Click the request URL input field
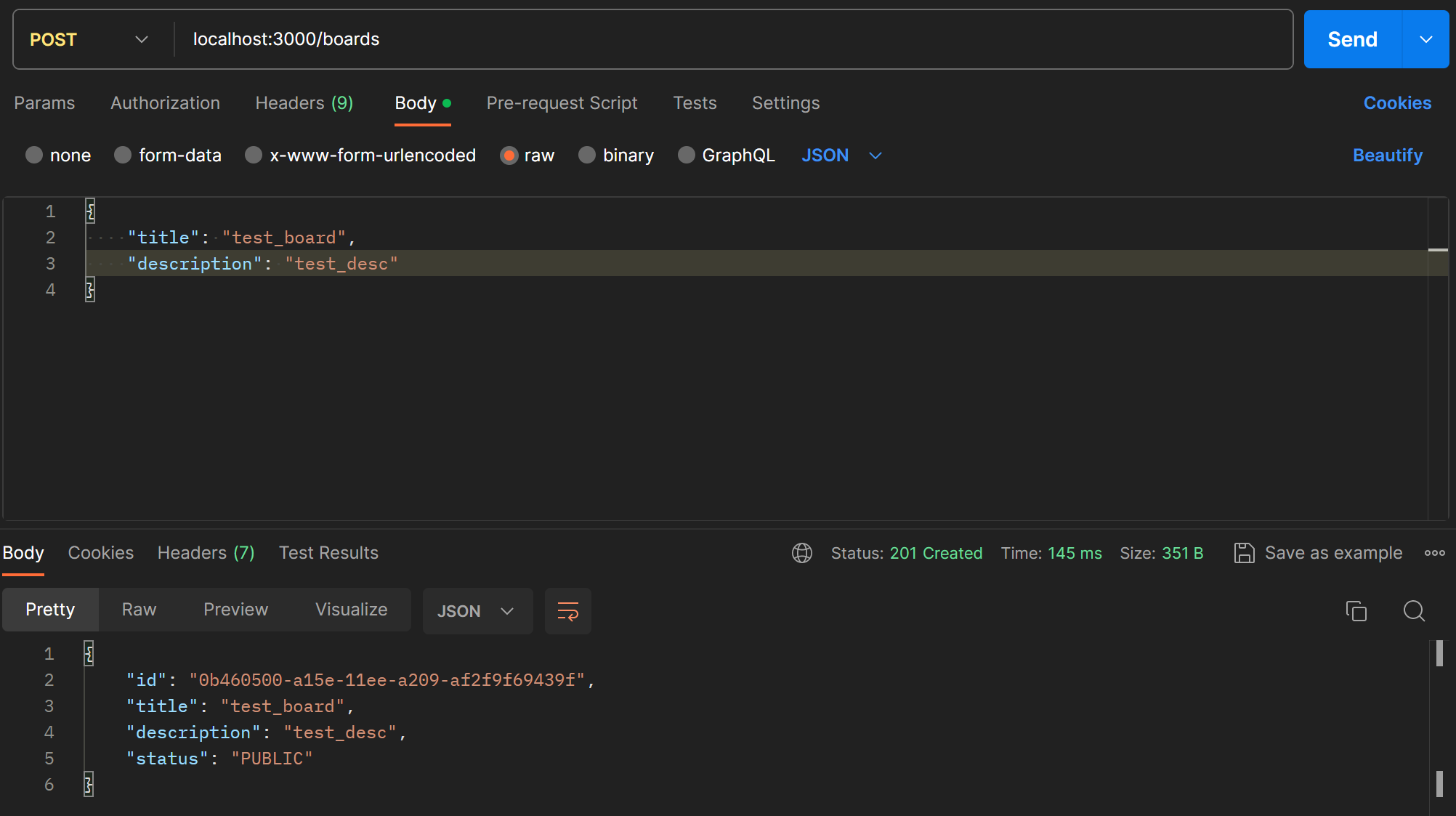This screenshot has height=816, width=1456. tap(727, 39)
